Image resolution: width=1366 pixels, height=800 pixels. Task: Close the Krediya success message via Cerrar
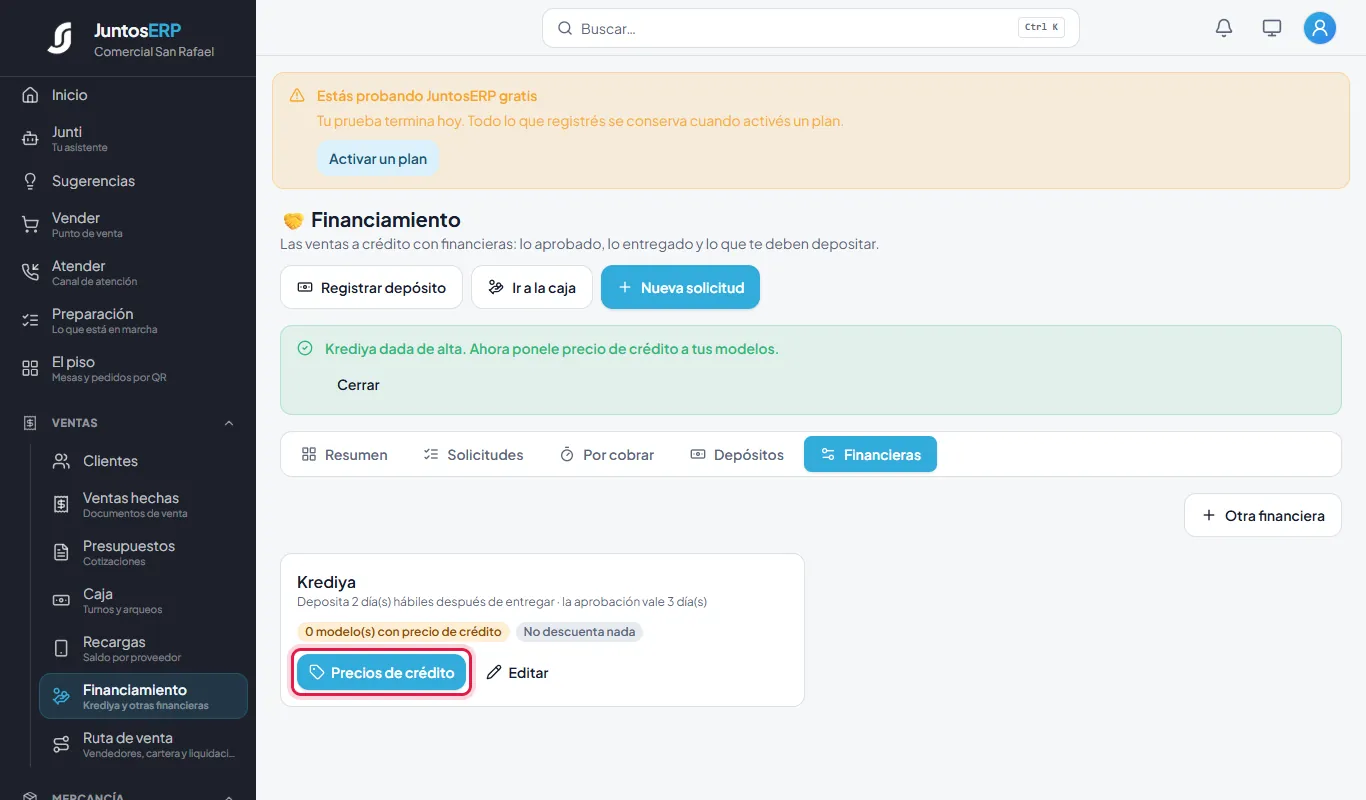[x=358, y=385]
